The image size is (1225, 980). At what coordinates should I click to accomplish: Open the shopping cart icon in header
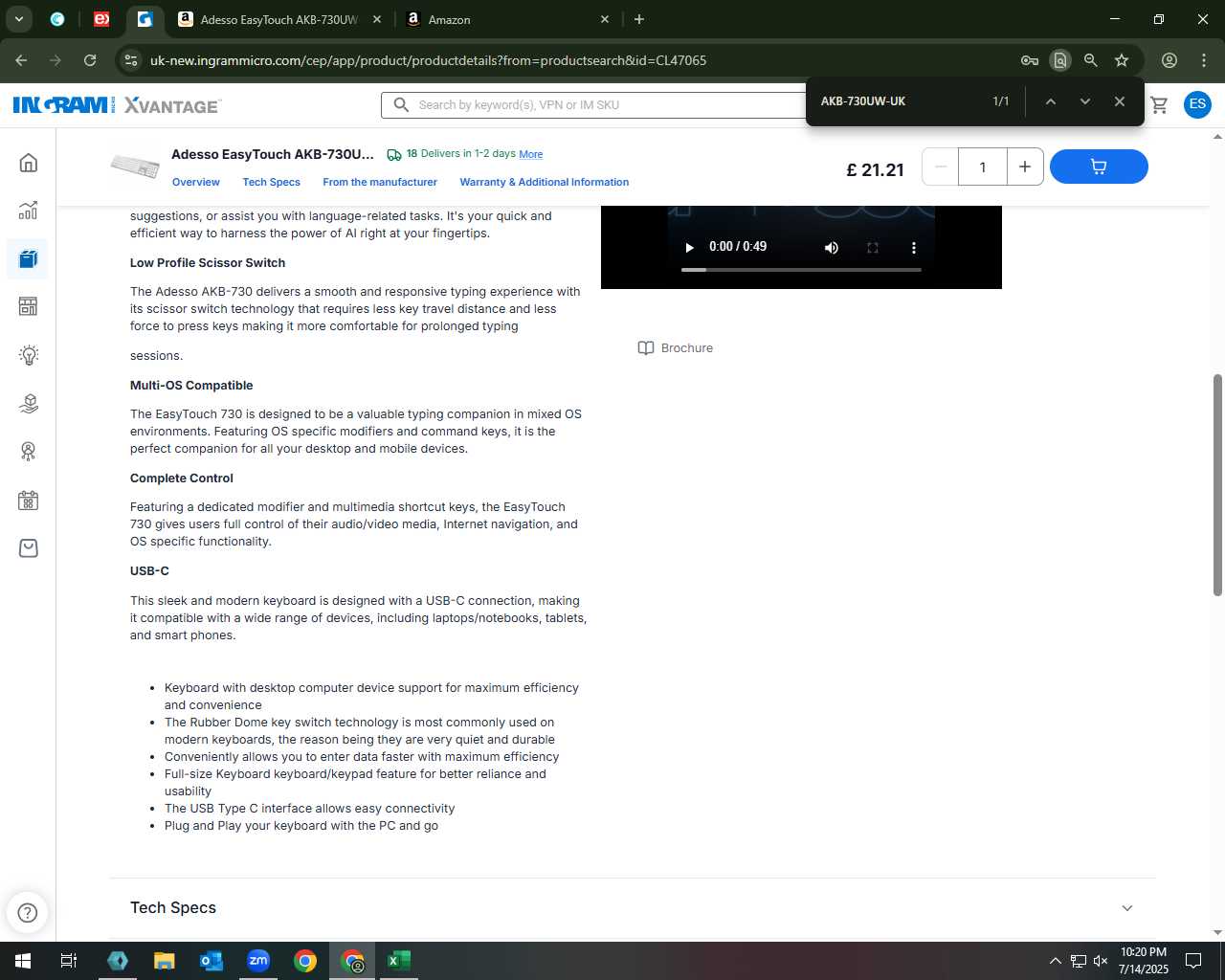click(x=1159, y=104)
